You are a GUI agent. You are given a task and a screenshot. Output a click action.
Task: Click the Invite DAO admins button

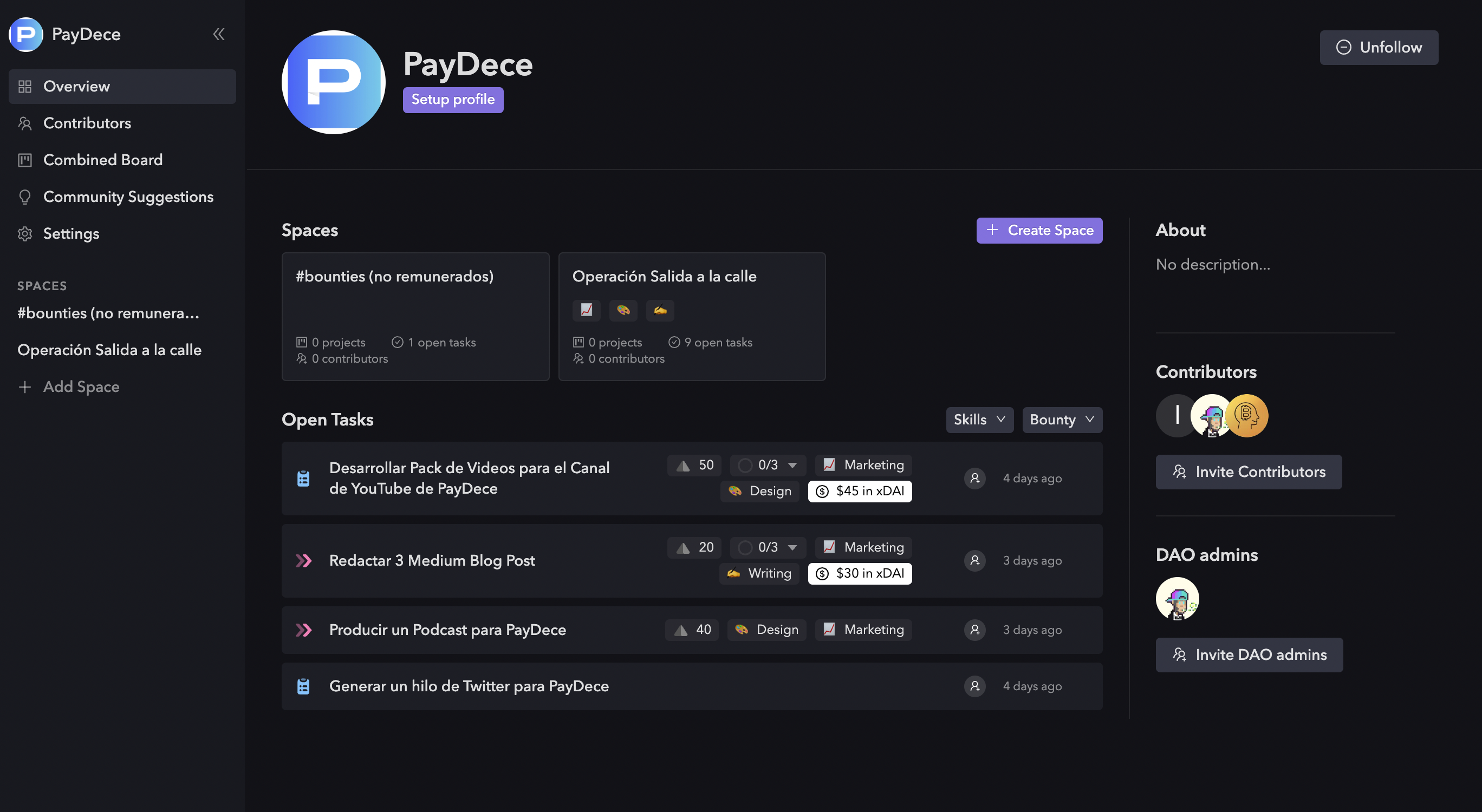(1249, 655)
